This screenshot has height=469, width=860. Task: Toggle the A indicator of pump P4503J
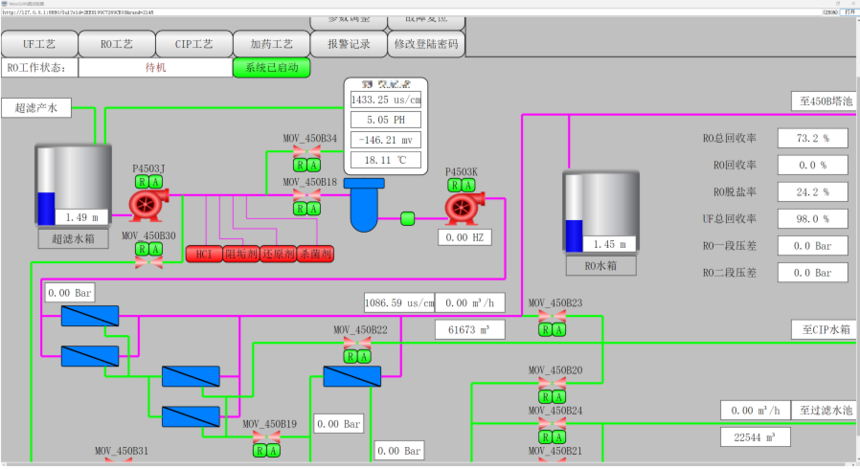pyautogui.click(x=155, y=182)
